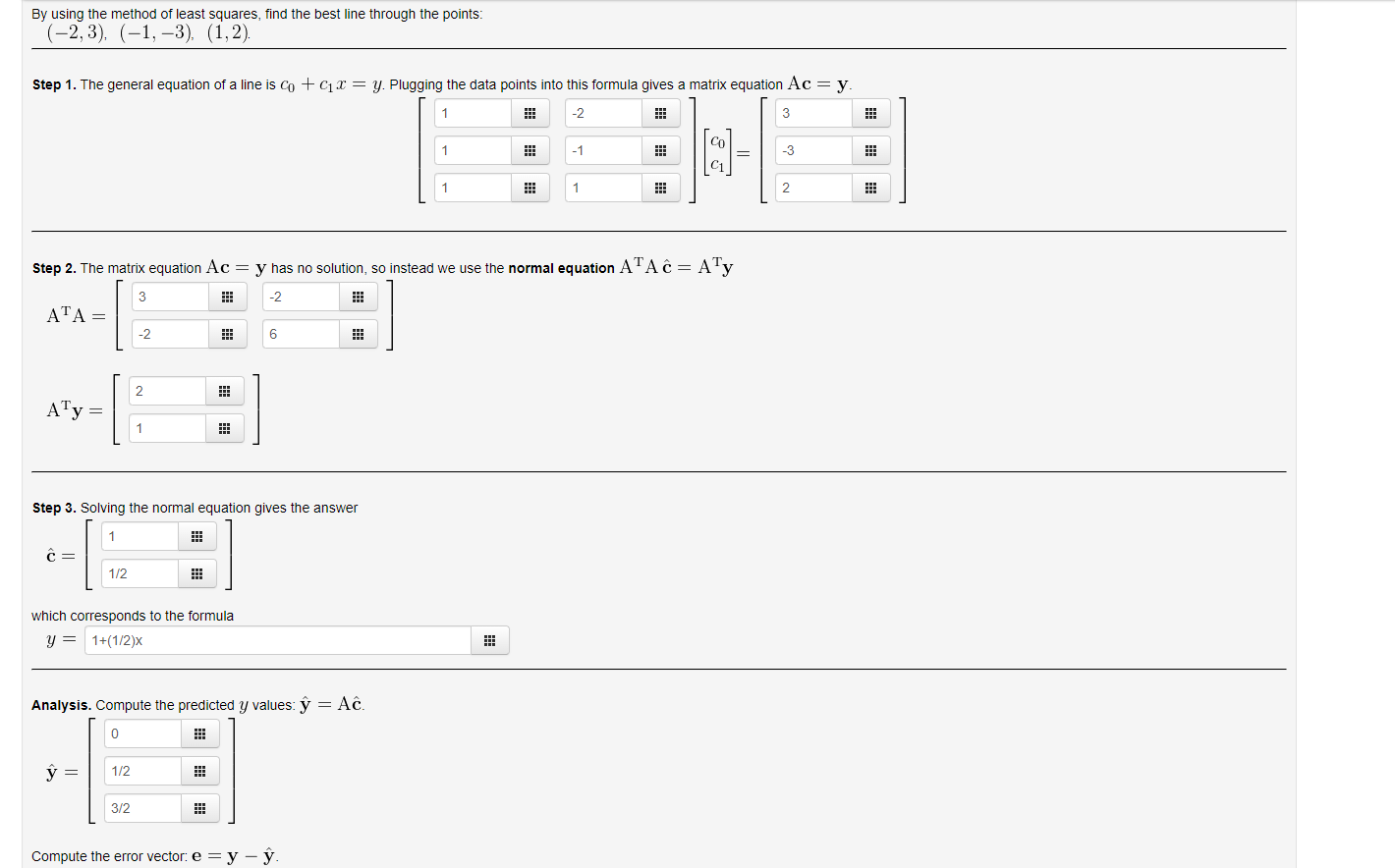The image size is (1395, 868).
Task: Click the keypad icon next to the "3" entry of vector y
Action: coord(870,113)
